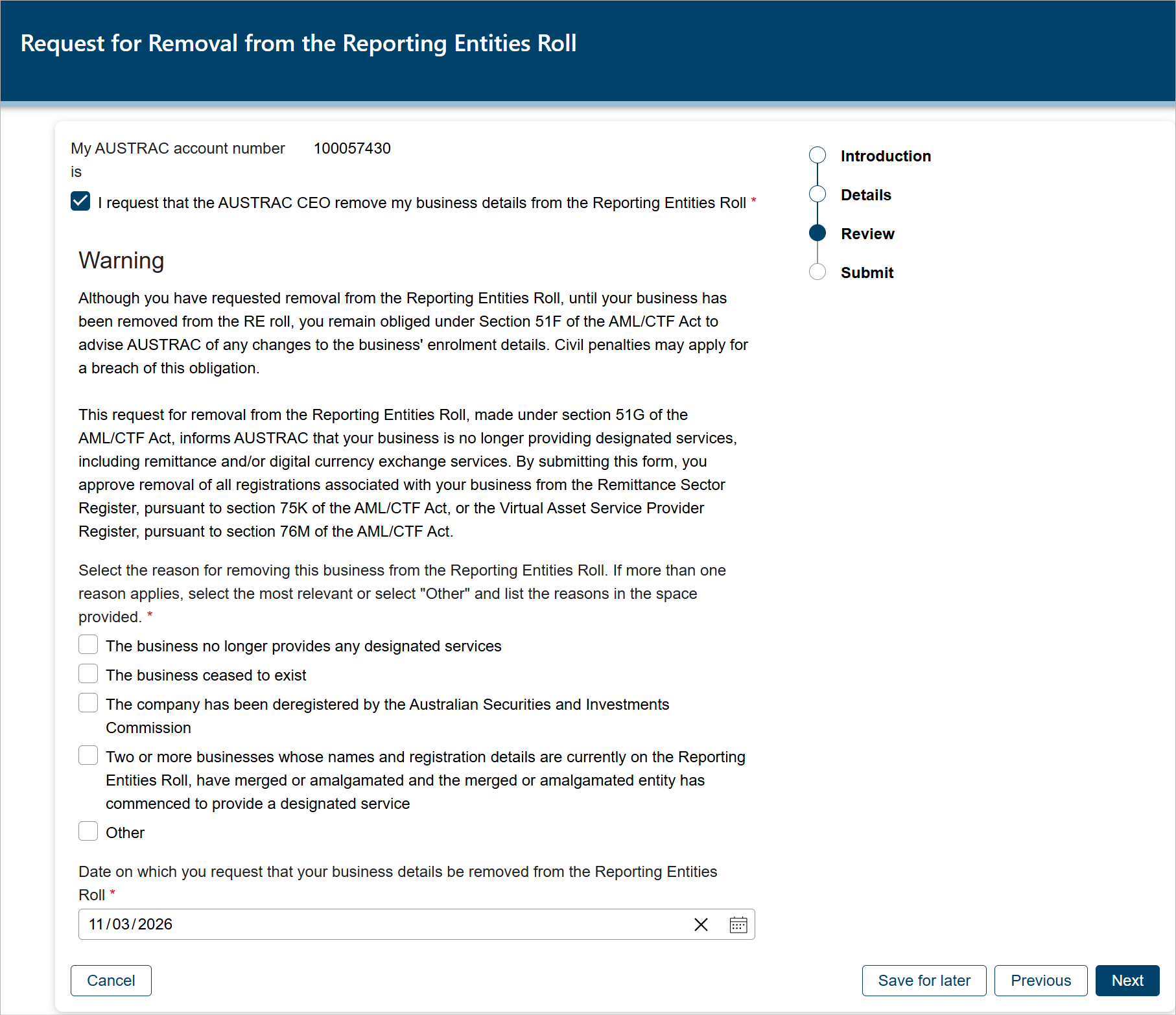The image size is (1176, 1015).
Task: Select the Introduction step circle
Action: (817, 155)
